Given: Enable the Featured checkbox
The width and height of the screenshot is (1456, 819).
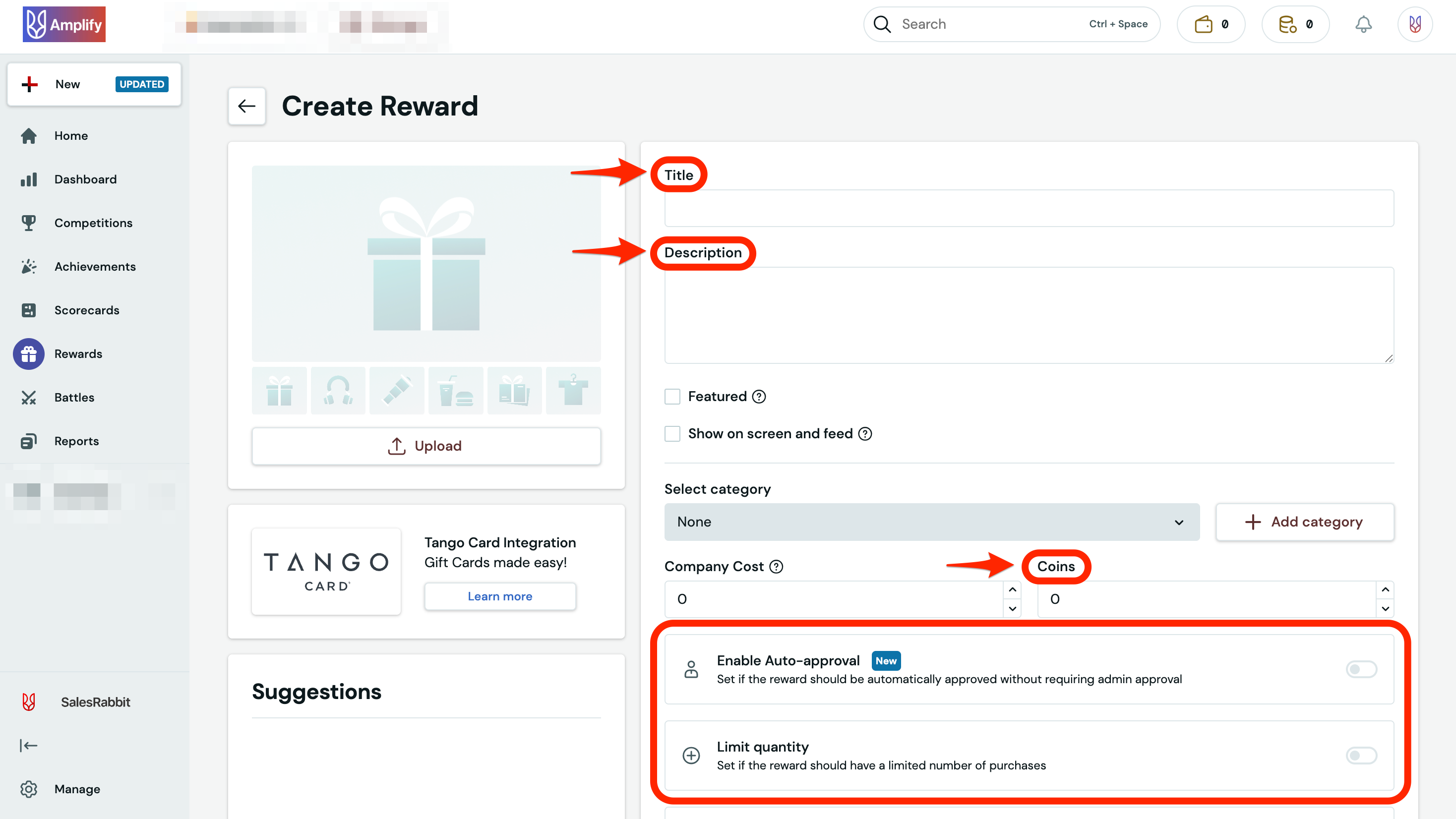Looking at the screenshot, I should tap(672, 396).
